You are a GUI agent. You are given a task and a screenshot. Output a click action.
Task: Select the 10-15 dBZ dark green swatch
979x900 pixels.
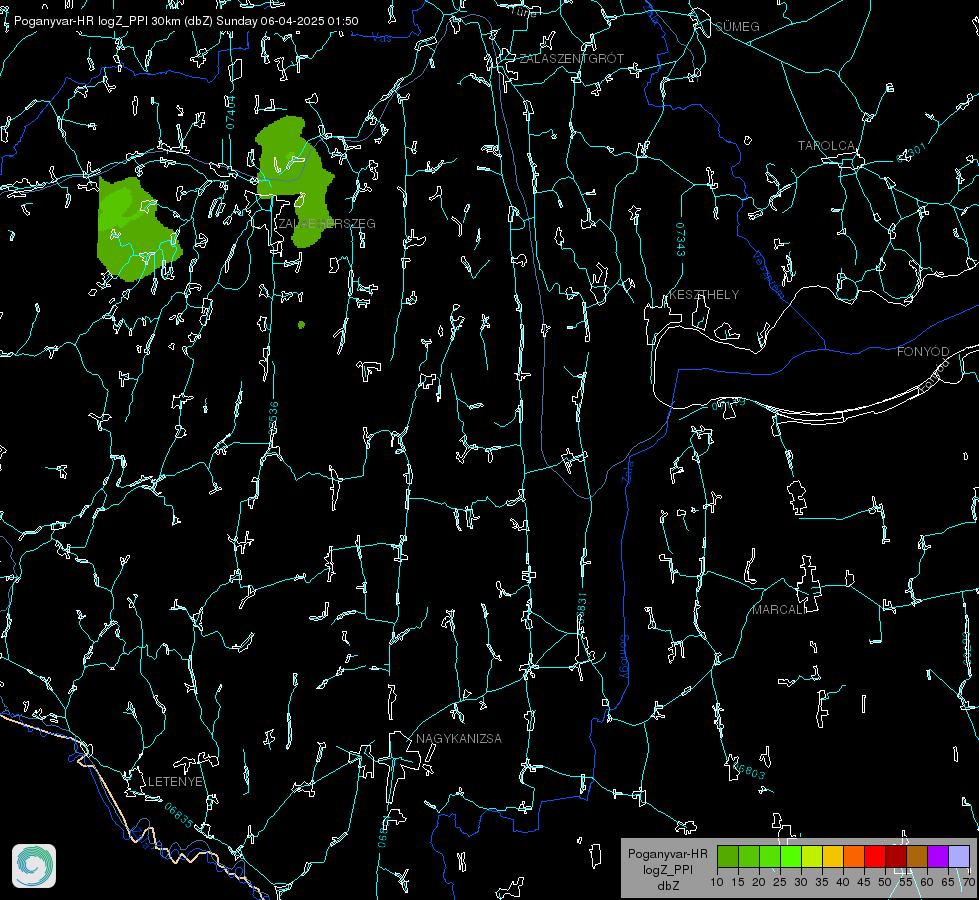tap(728, 856)
